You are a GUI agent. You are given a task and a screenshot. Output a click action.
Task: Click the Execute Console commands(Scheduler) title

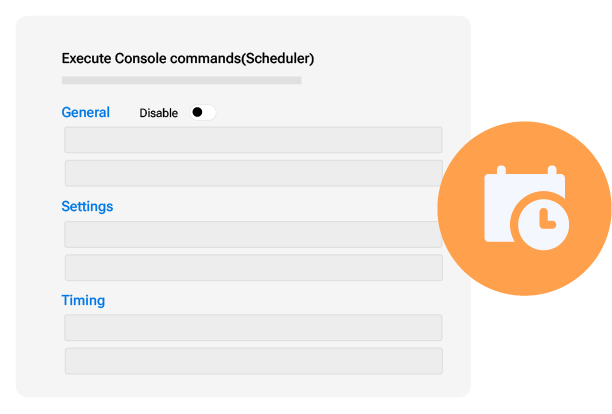(188, 59)
